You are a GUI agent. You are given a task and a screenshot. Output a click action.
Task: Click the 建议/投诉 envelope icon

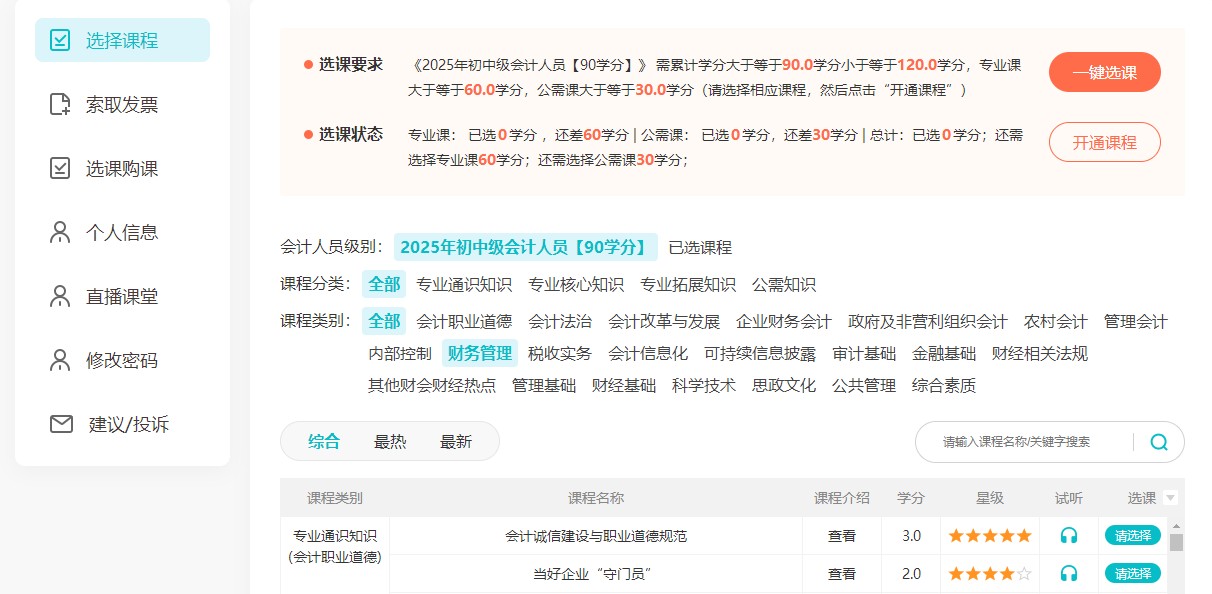[60, 423]
